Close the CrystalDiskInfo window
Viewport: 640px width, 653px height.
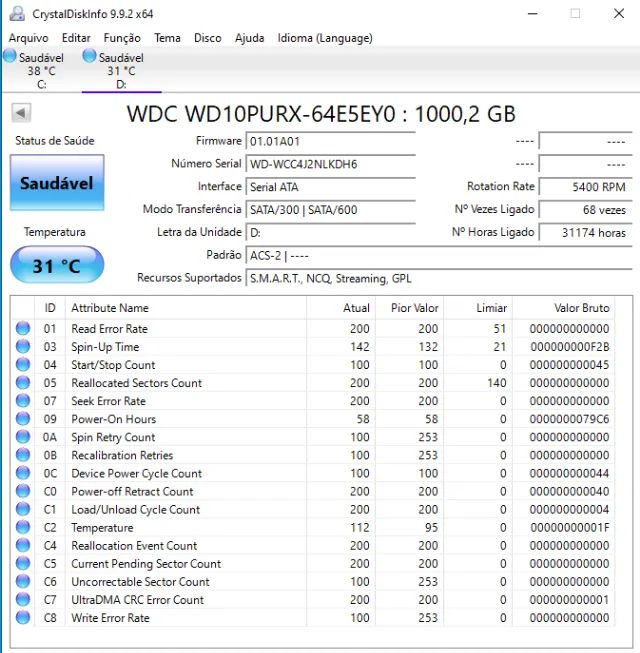(619, 14)
